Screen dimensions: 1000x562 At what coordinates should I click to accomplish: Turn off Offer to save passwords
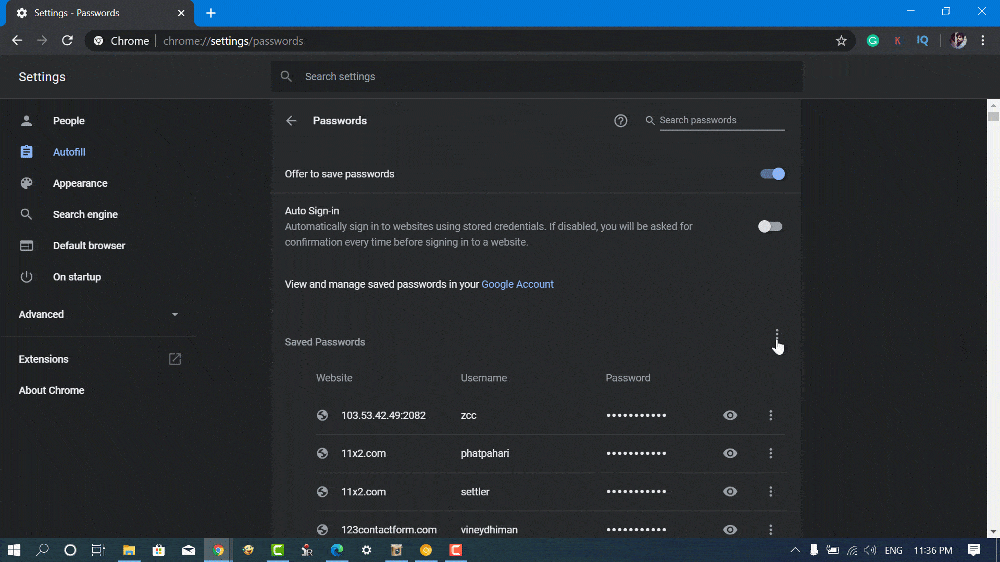pyautogui.click(x=772, y=174)
